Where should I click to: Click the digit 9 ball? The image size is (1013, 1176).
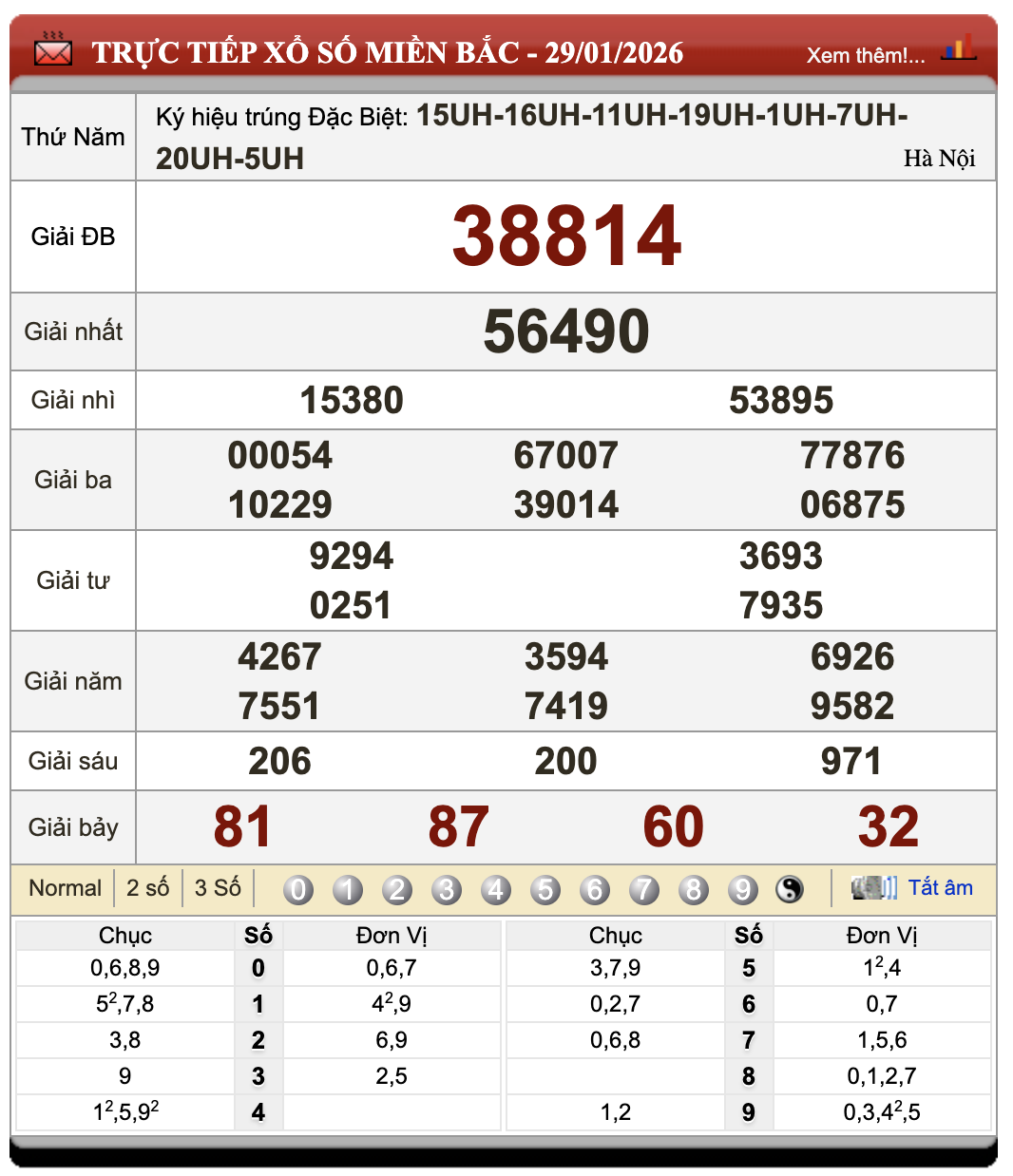[743, 890]
